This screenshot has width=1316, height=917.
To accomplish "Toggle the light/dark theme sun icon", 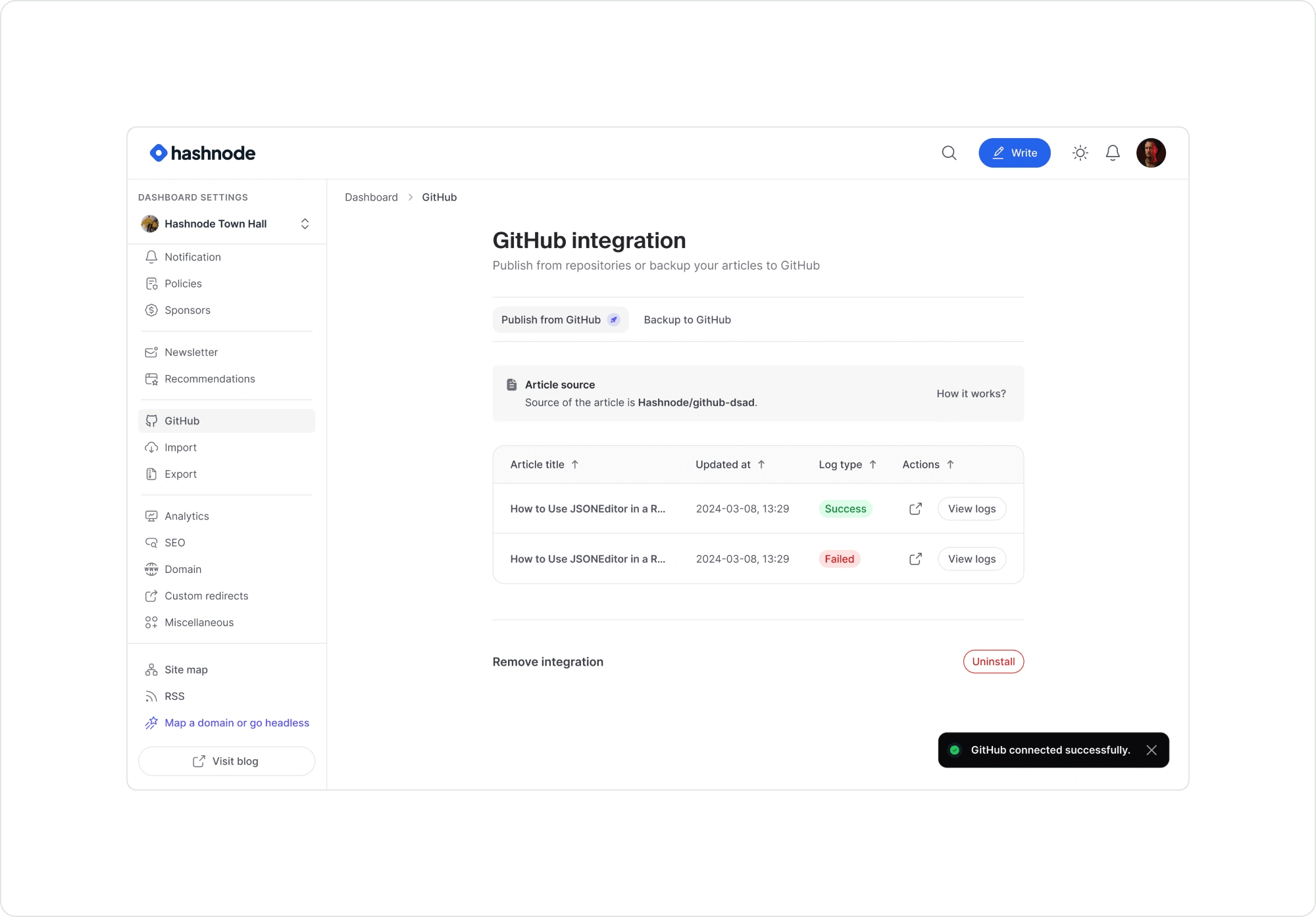I will [1080, 153].
